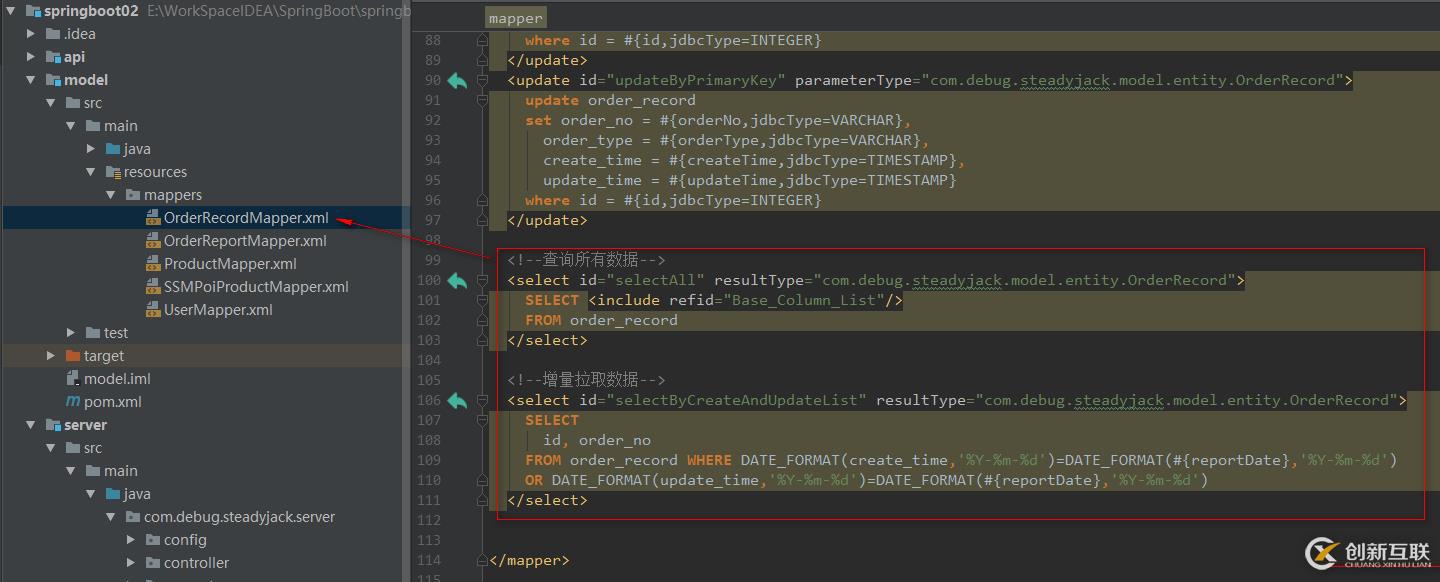The image size is (1440, 582).
Task: Click the green gutter arrow beside updateByPrimaryKey
Action: tap(457, 81)
